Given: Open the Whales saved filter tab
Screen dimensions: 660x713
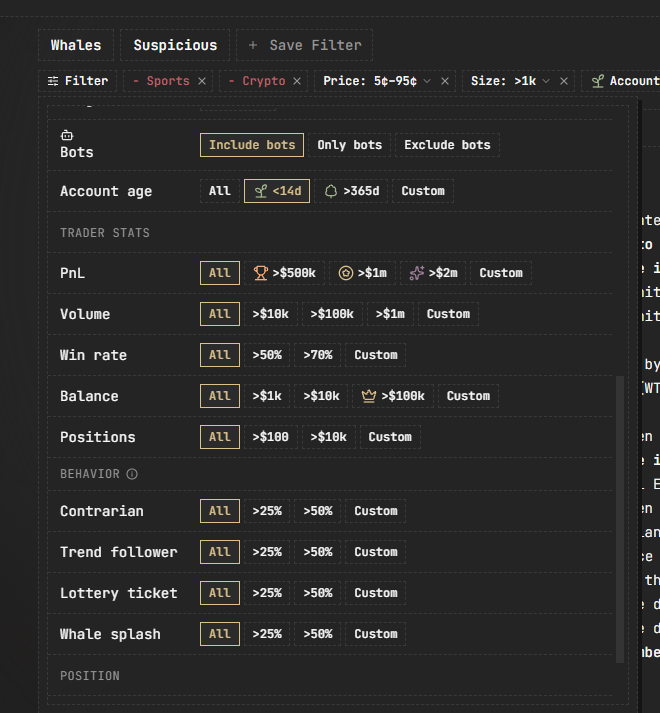Looking at the screenshot, I should [x=76, y=45].
